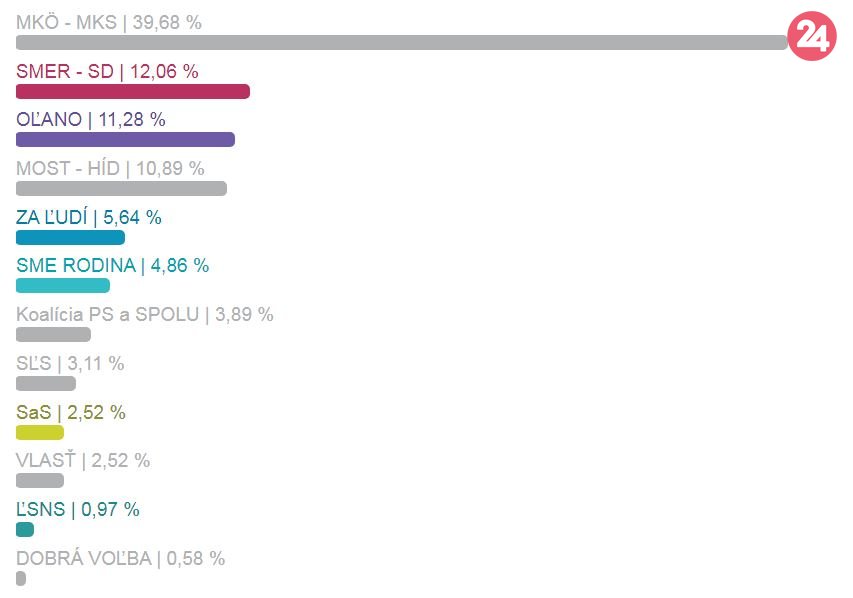Click the gray MOST - HÍD bar
The width and height of the screenshot is (853, 598).
121,188
